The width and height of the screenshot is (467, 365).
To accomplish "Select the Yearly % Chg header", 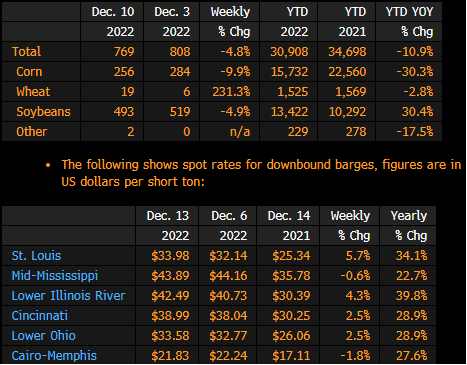I will click(409, 226).
